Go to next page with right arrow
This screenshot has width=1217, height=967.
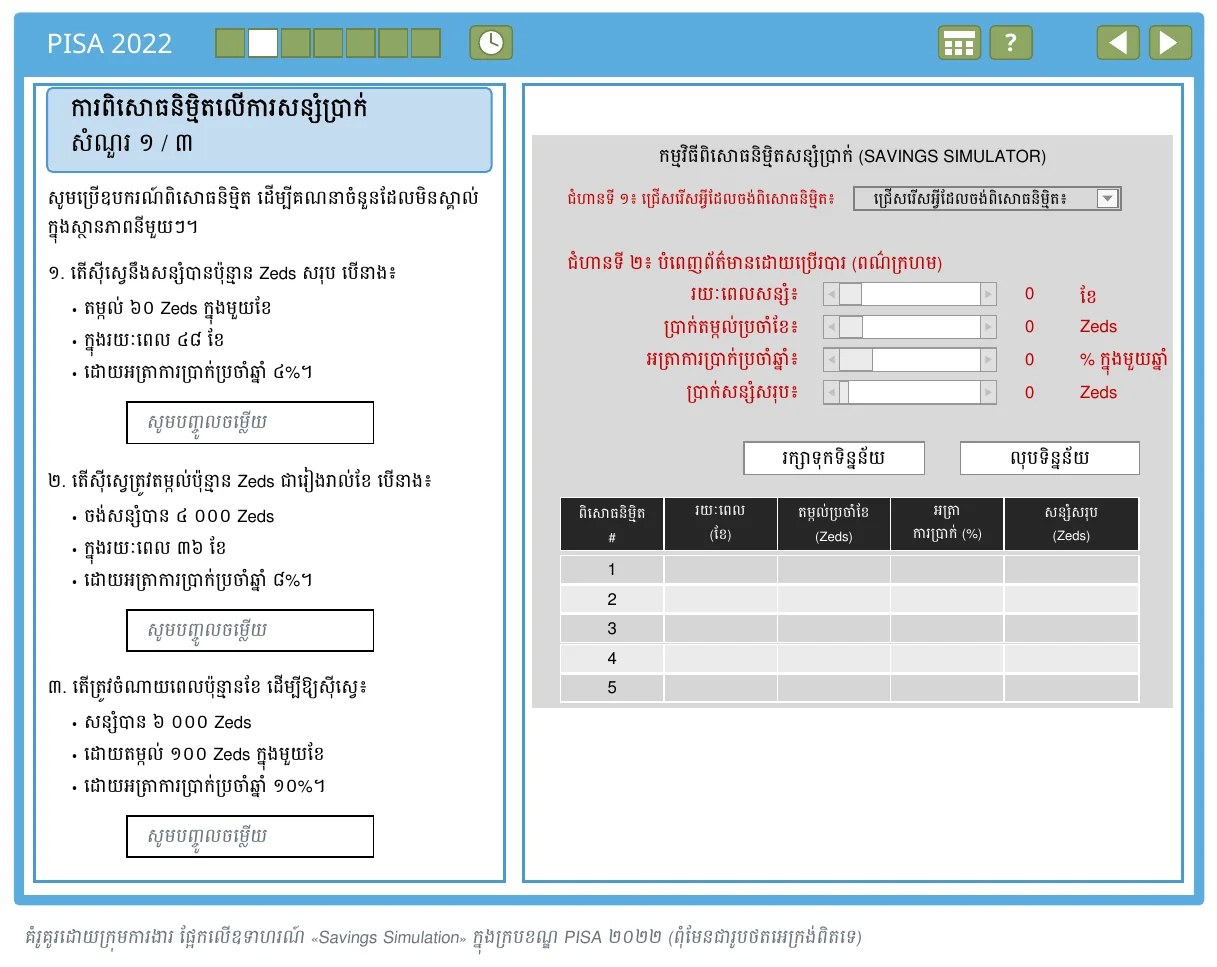coord(1170,43)
